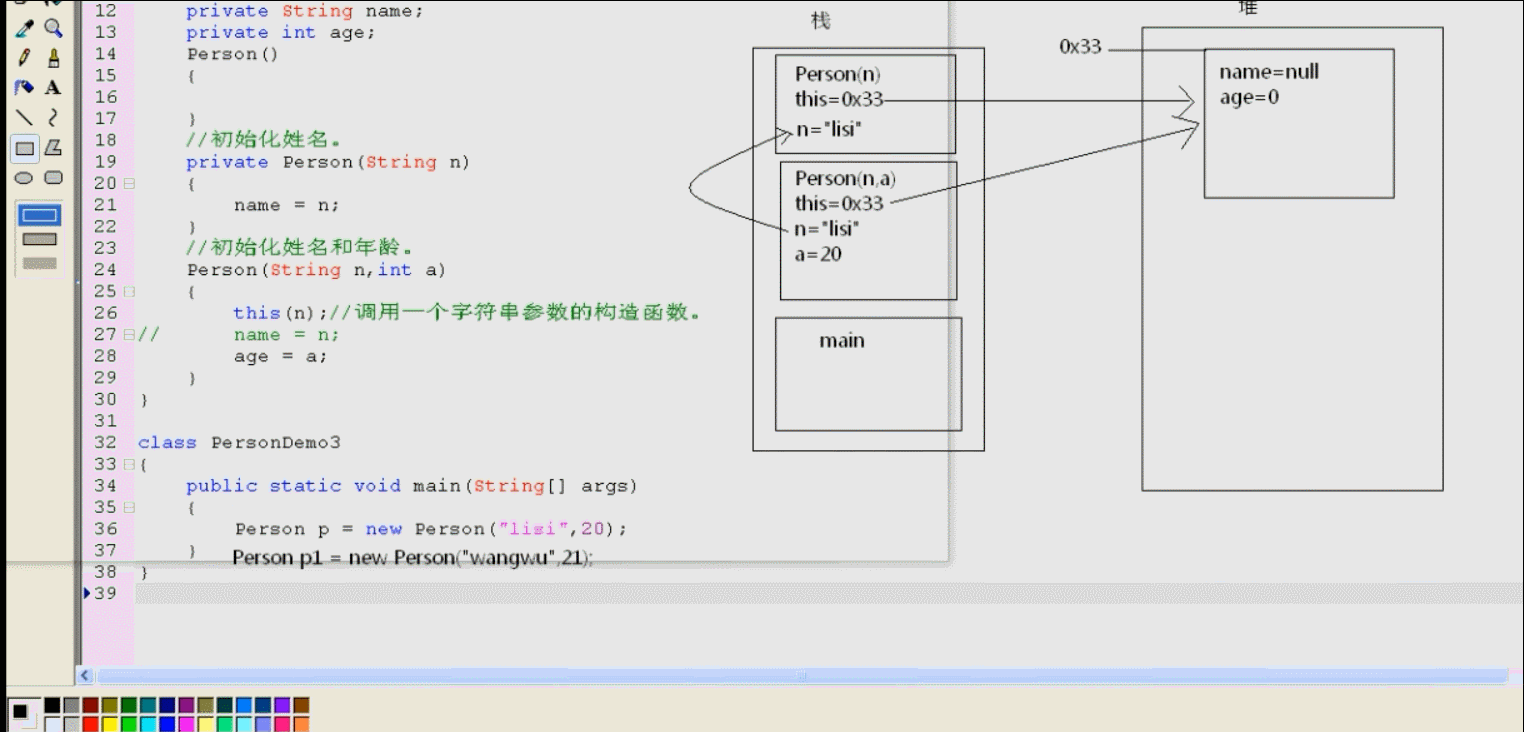Pick the magenta color swatch
Image resolution: width=1524 pixels, height=732 pixels.
(186, 724)
